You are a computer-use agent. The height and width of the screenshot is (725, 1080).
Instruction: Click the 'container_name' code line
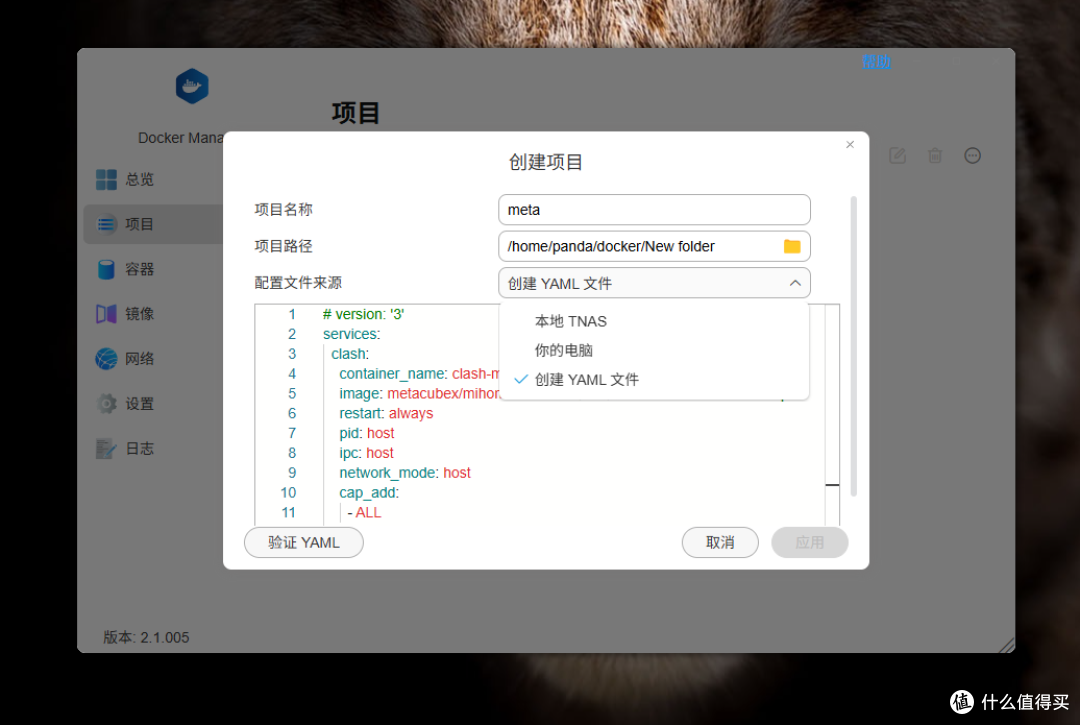(x=419, y=374)
